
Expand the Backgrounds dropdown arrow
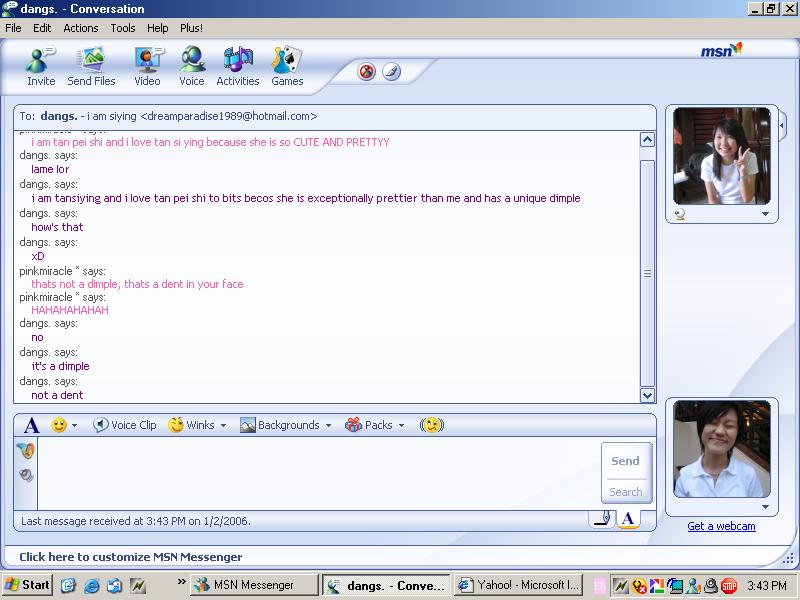point(328,425)
